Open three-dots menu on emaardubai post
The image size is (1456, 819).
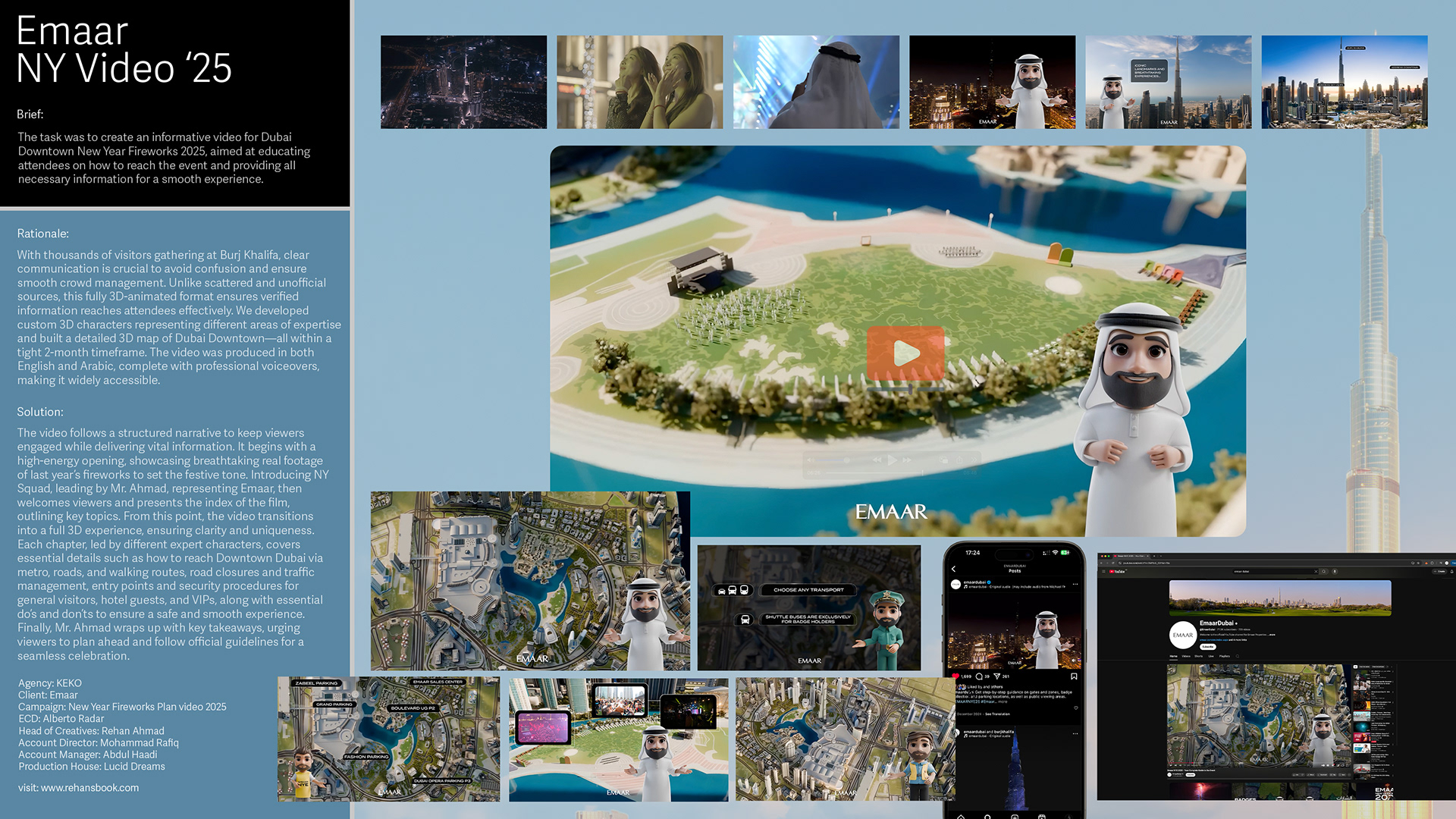[x=1075, y=584]
